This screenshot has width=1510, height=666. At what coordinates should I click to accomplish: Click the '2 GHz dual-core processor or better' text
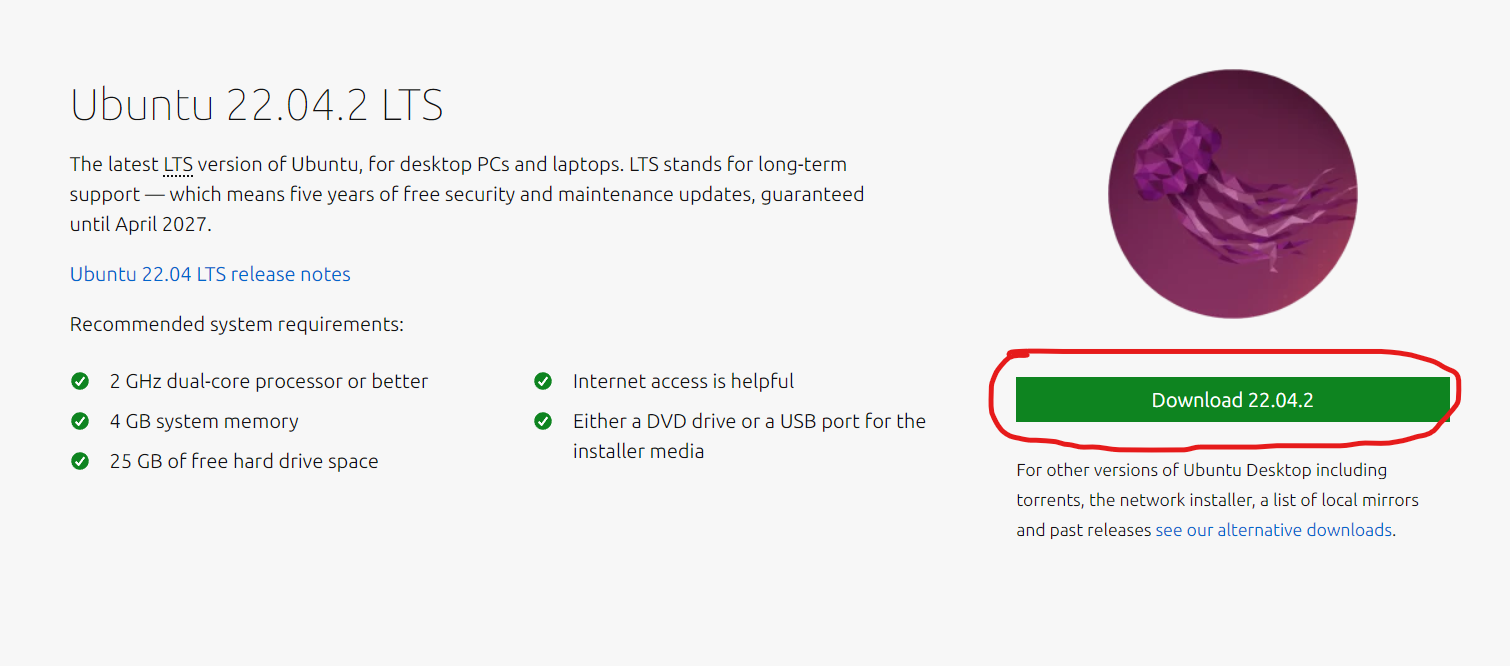[x=269, y=381]
